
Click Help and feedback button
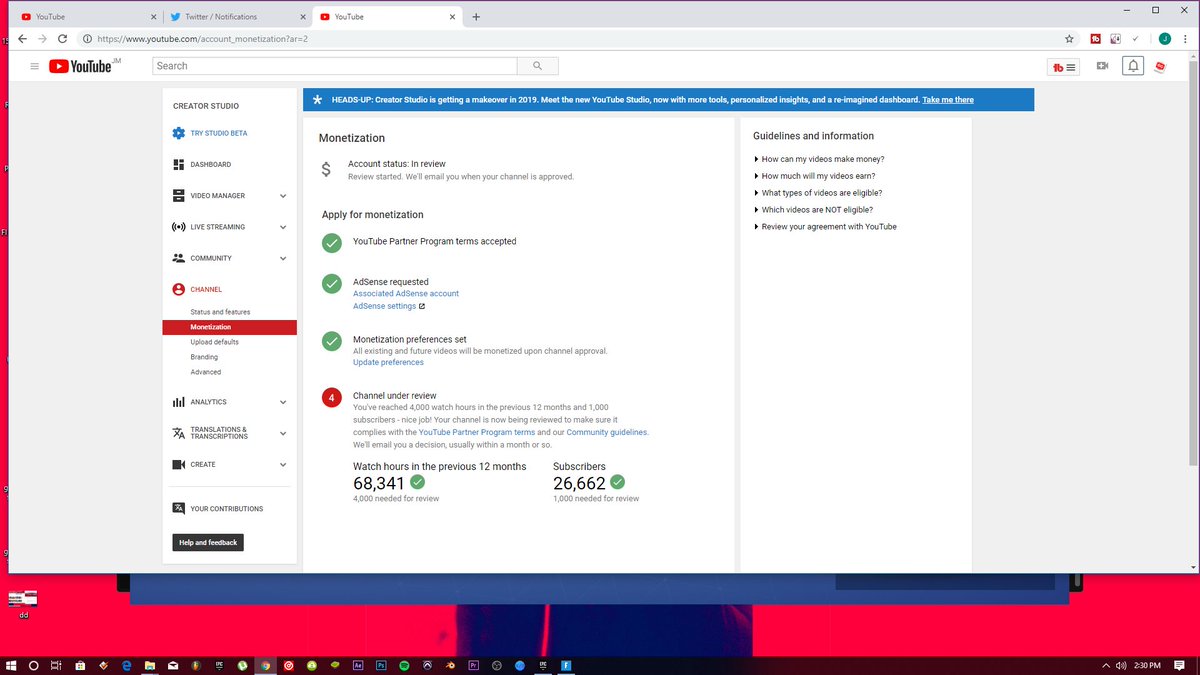208,543
